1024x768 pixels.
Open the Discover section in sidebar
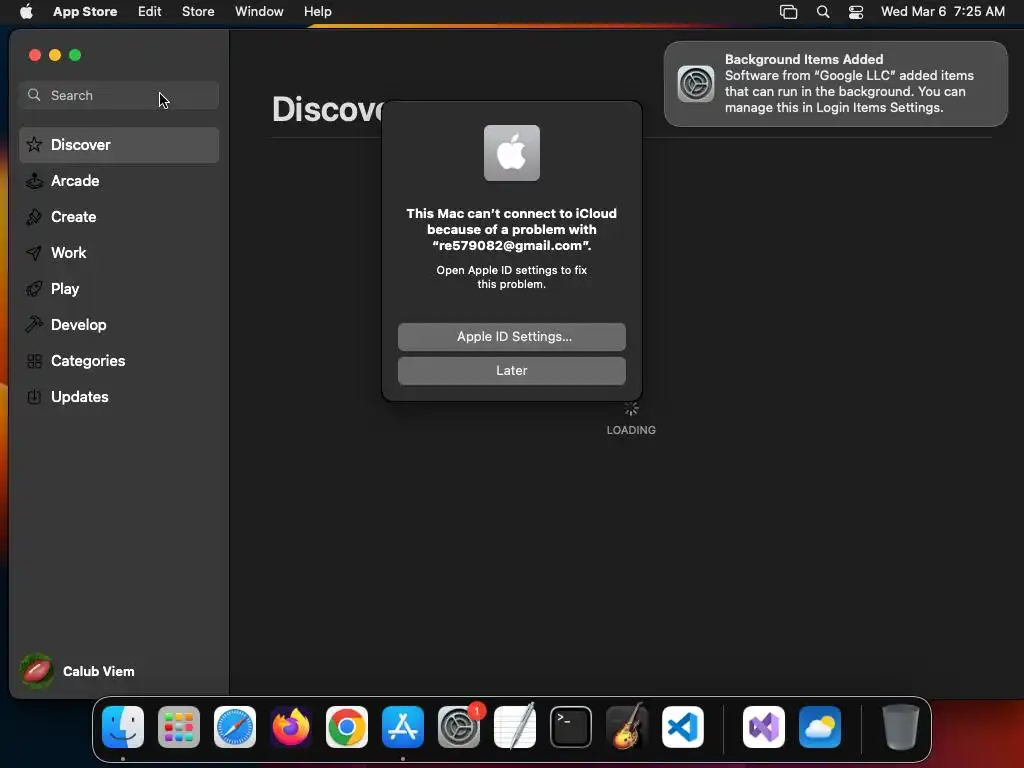click(119, 145)
